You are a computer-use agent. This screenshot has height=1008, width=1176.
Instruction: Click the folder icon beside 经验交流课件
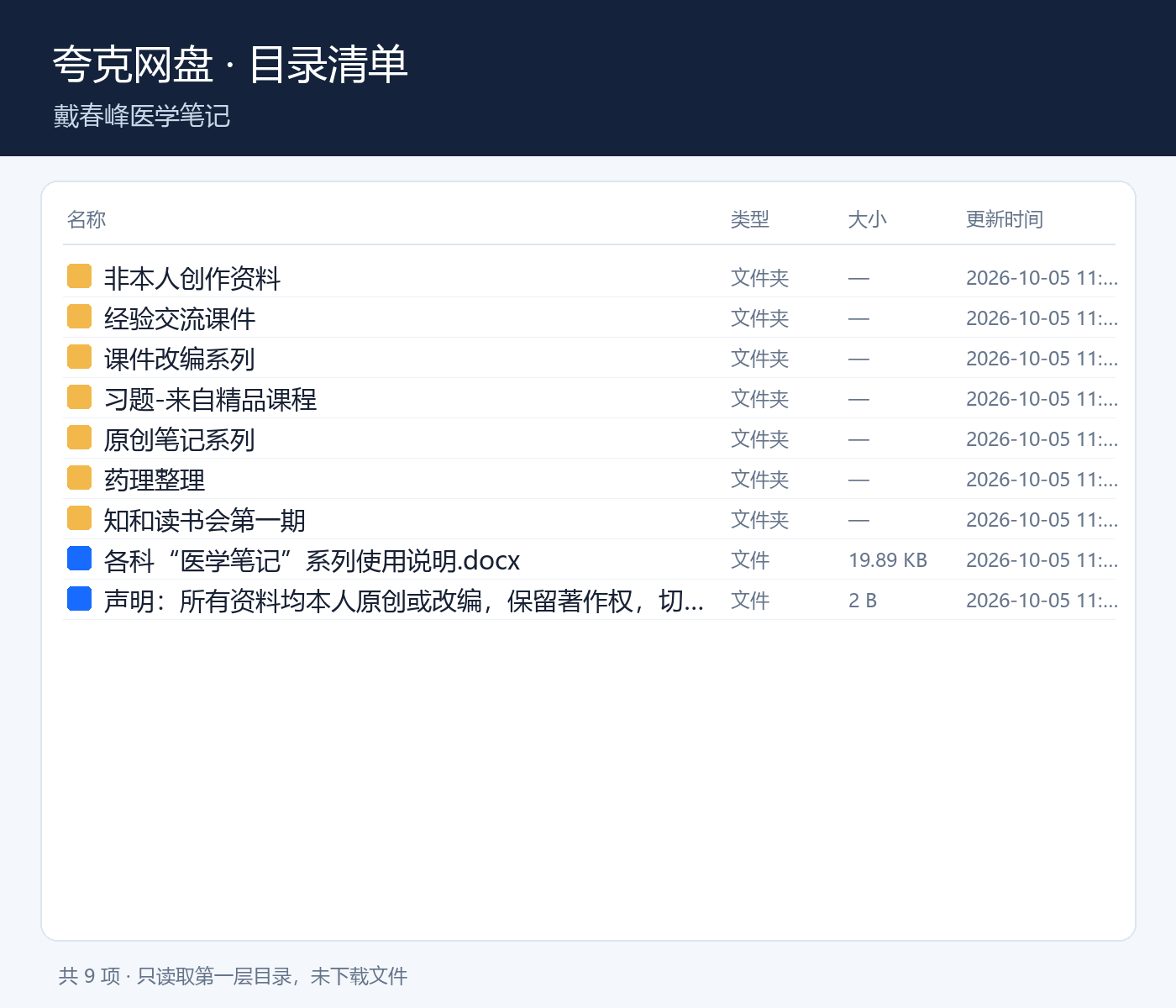[x=79, y=317]
